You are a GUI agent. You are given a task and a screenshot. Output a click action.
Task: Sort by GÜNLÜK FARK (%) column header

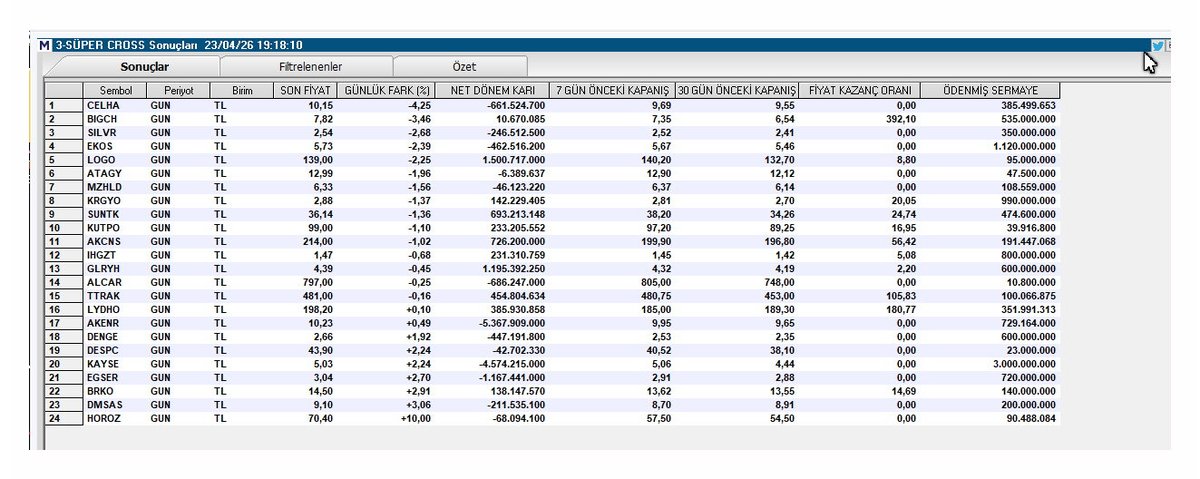click(x=387, y=91)
